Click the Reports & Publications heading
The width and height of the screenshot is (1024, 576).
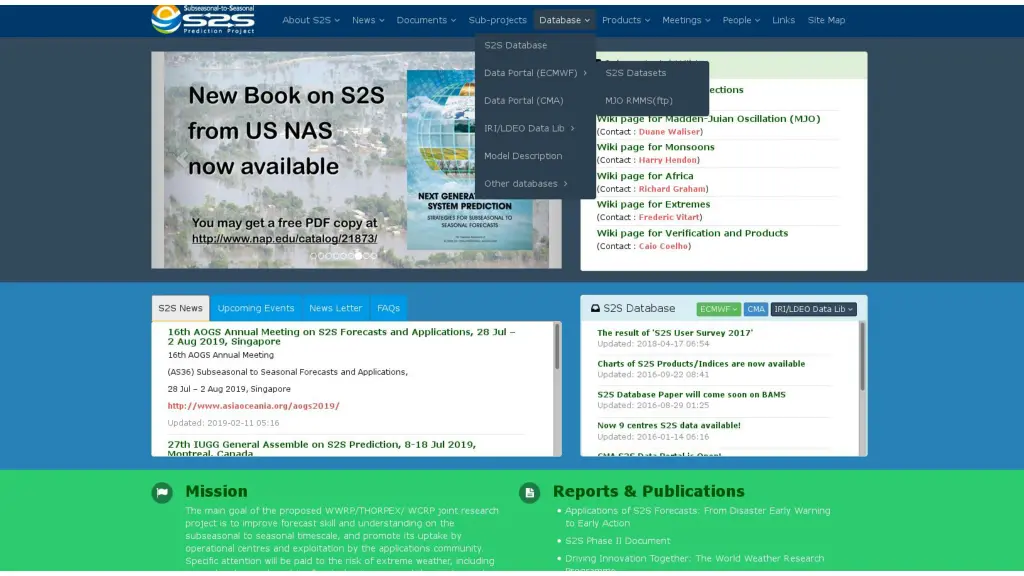pos(648,492)
